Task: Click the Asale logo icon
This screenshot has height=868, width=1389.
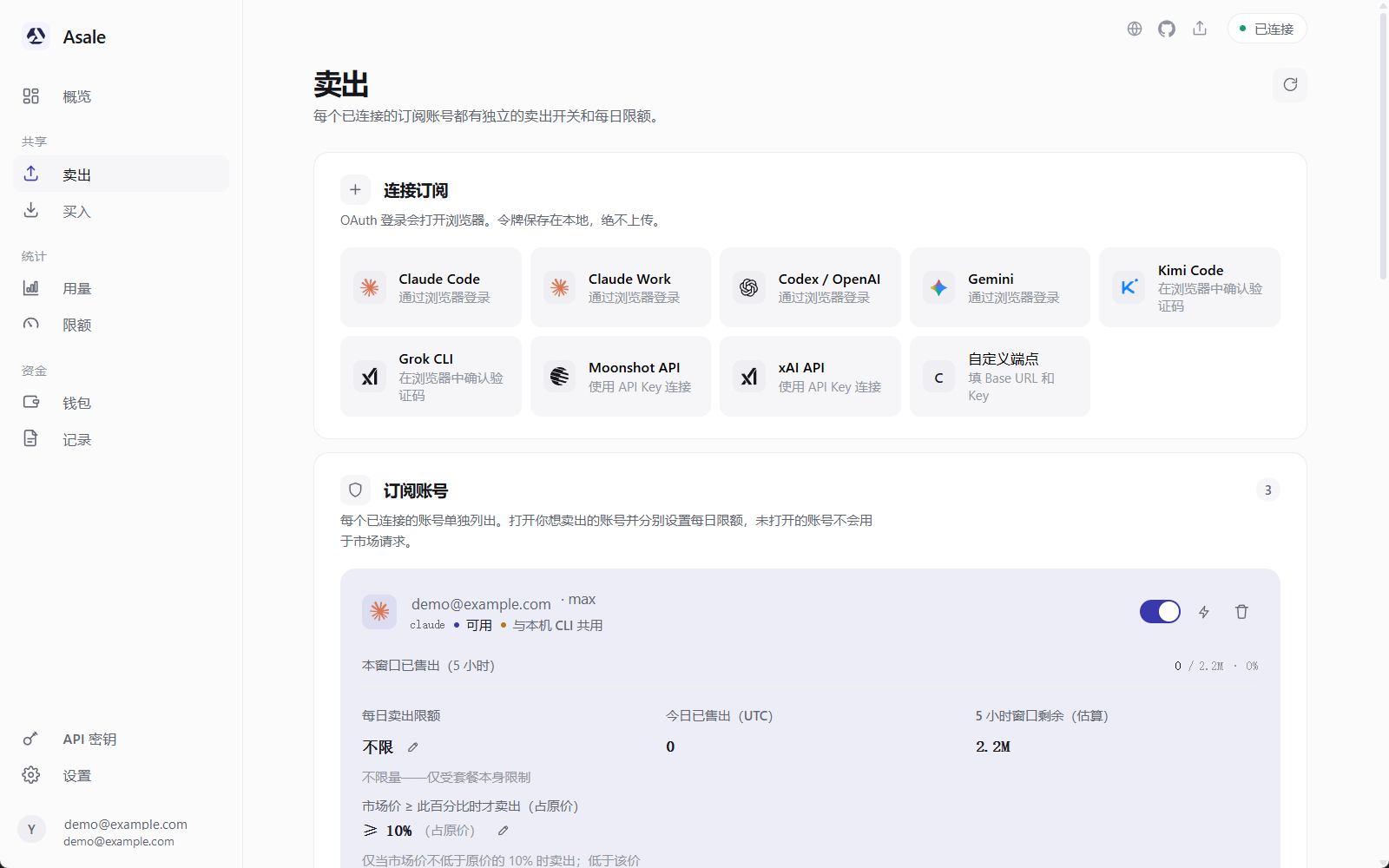Action: (36, 36)
